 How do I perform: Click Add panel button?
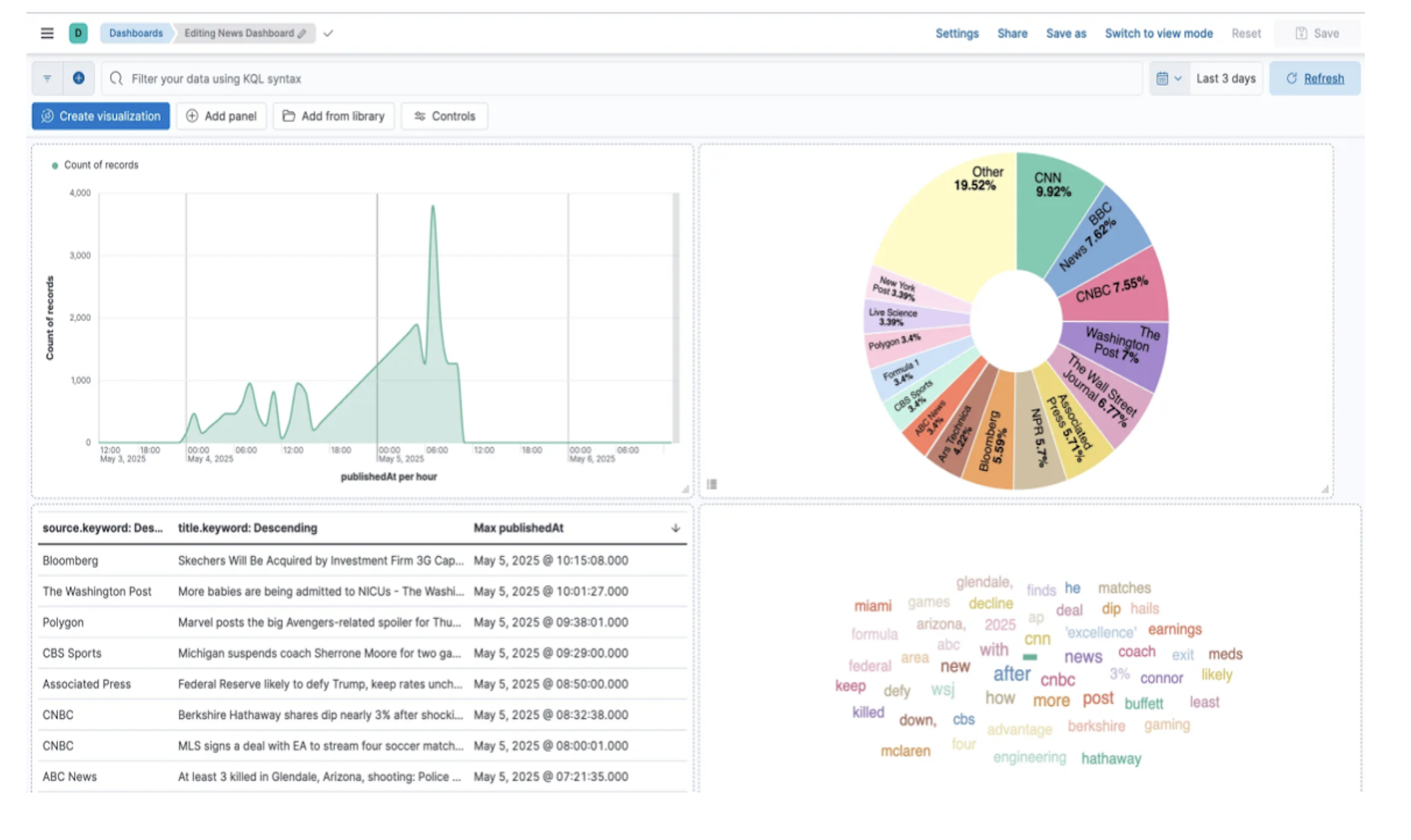click(221, 116)
